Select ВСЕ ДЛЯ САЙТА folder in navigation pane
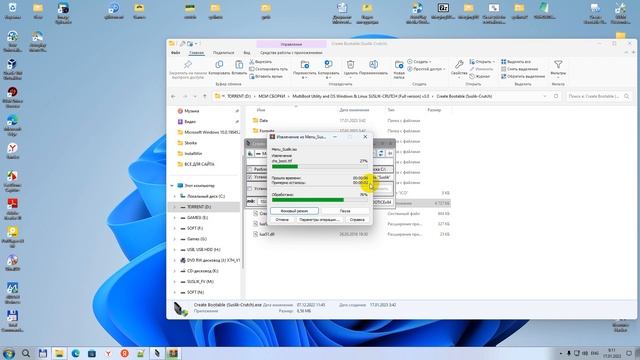The image size is (640, 360). pos(199,164)
